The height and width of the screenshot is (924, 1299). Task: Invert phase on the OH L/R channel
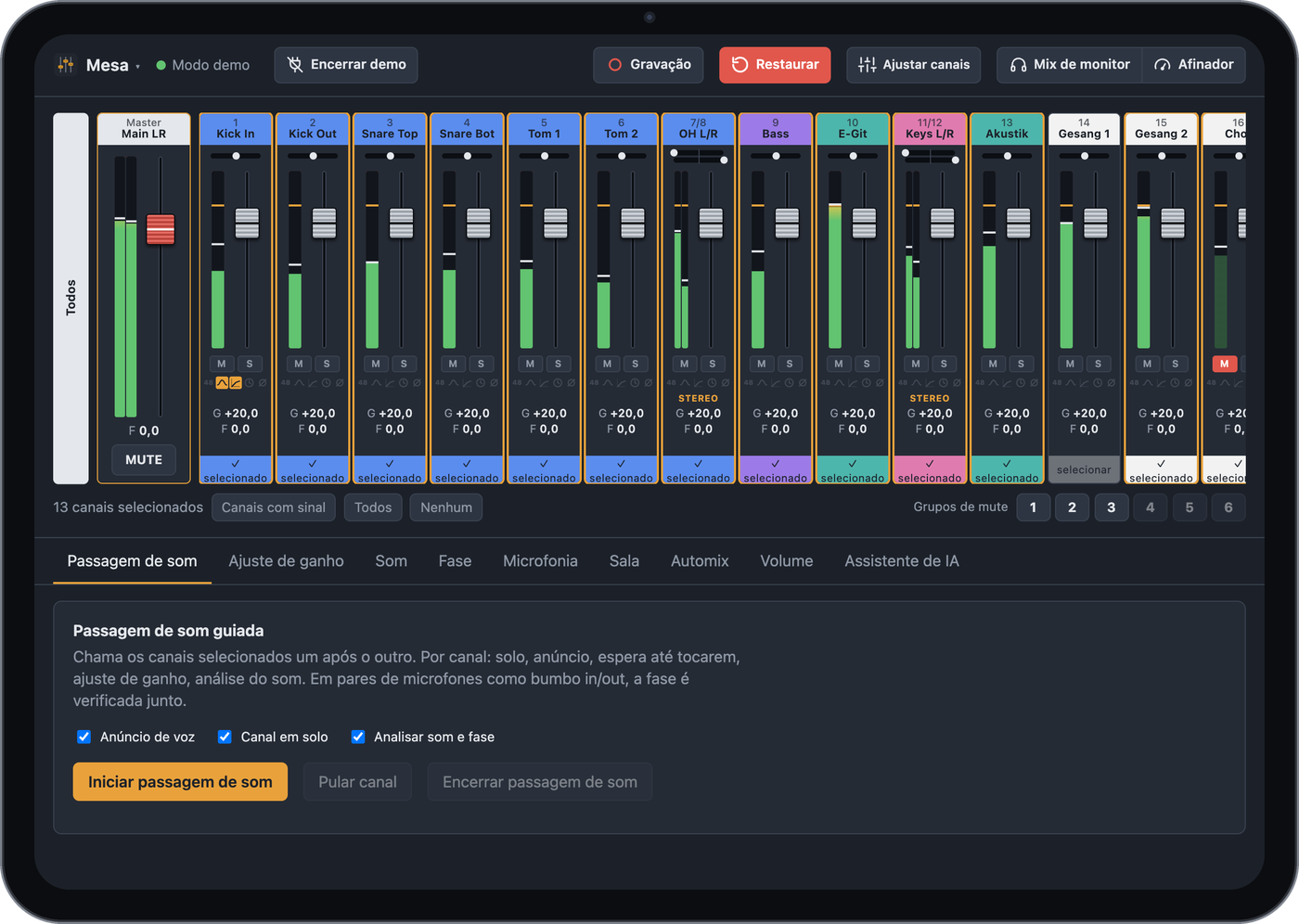(726, 383)
